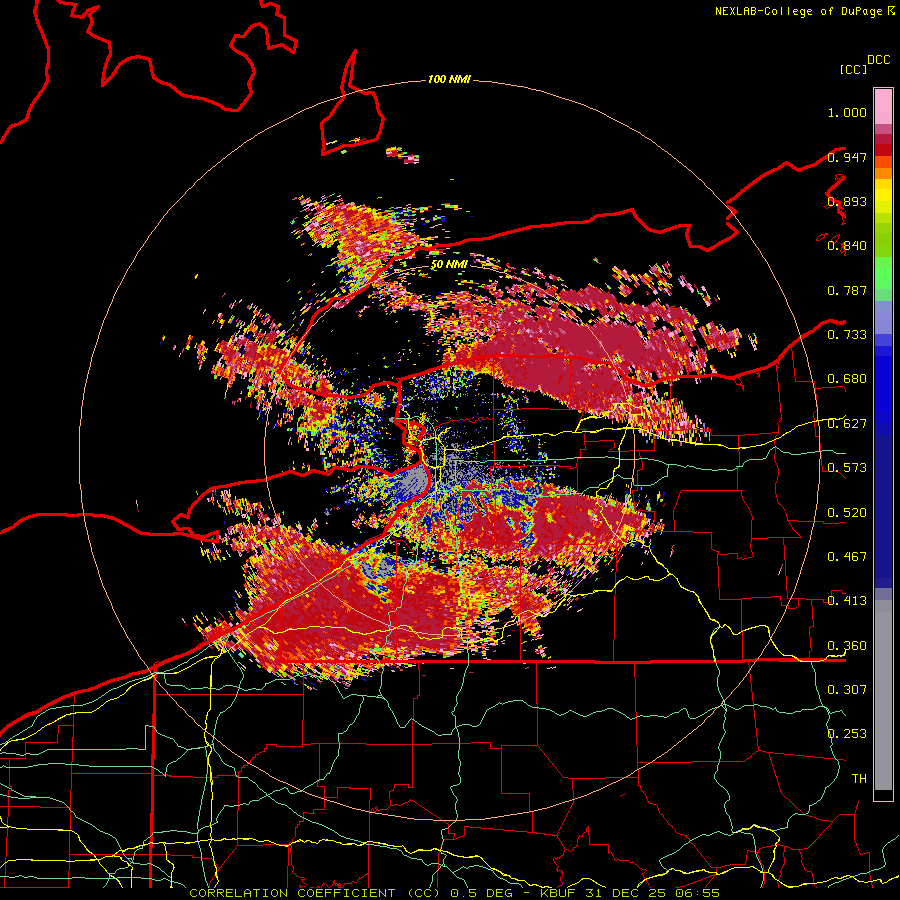Click the 0.360 scale value
This screenshot has width=900, height=900.
click(x=847, y=646)
